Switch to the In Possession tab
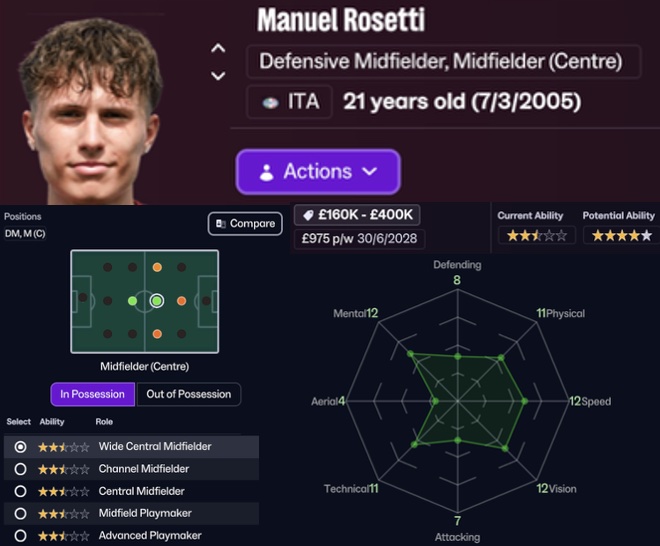The width and height of the screenshot is (660, 546). coord(92,394)
